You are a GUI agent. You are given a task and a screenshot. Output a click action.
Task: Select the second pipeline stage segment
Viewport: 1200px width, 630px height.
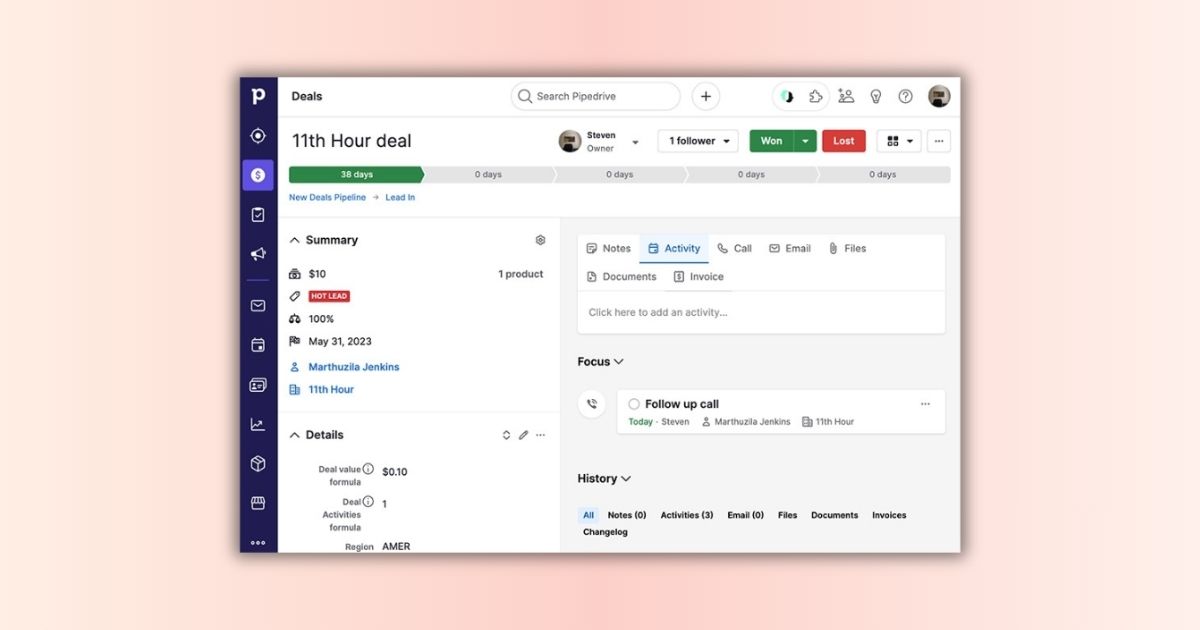(488, 175)
